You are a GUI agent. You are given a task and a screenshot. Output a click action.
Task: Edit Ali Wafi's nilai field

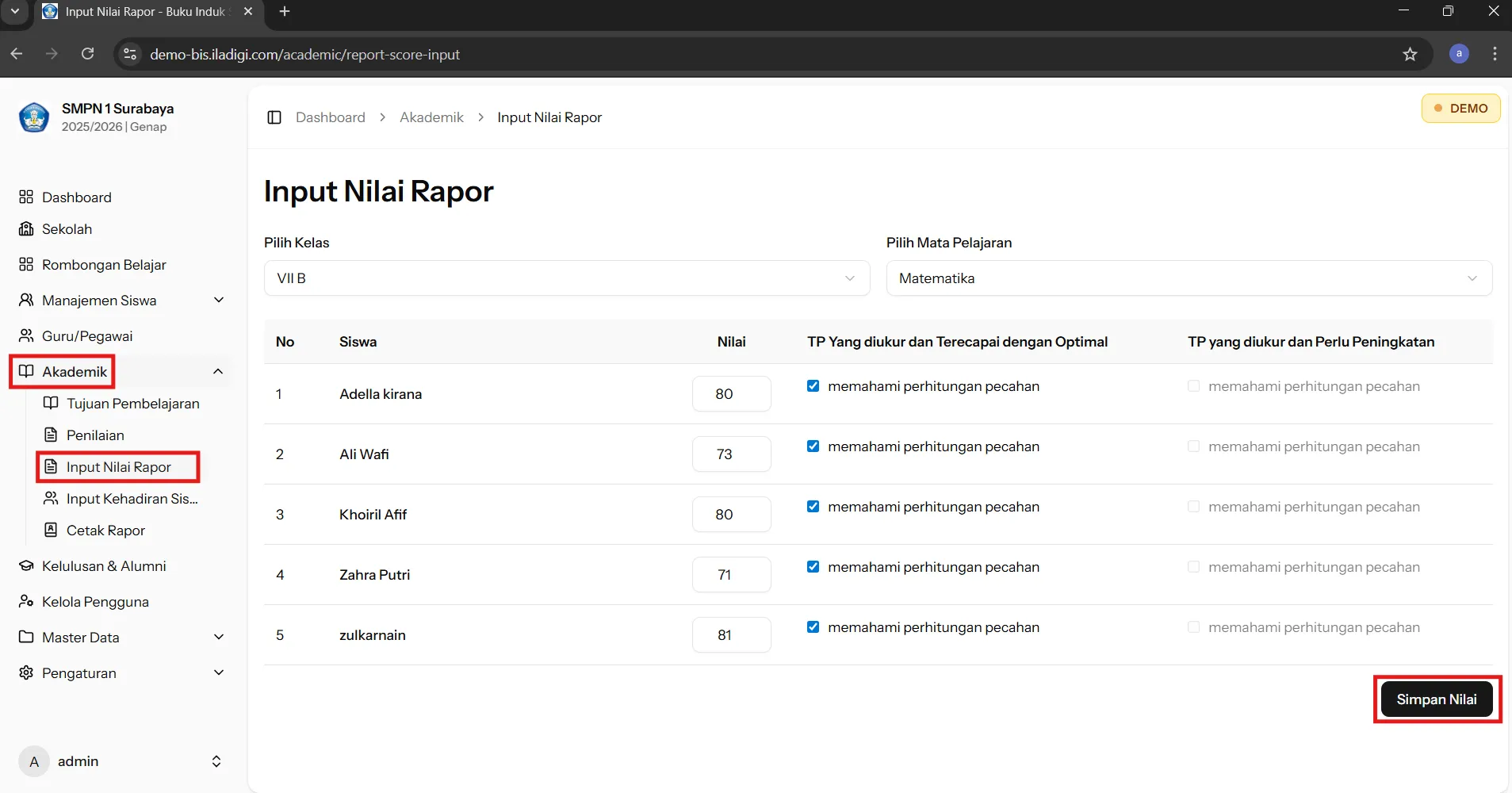731,454
